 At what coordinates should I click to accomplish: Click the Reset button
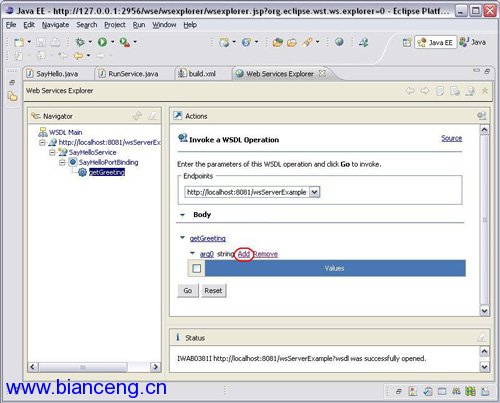coord(213,291)
